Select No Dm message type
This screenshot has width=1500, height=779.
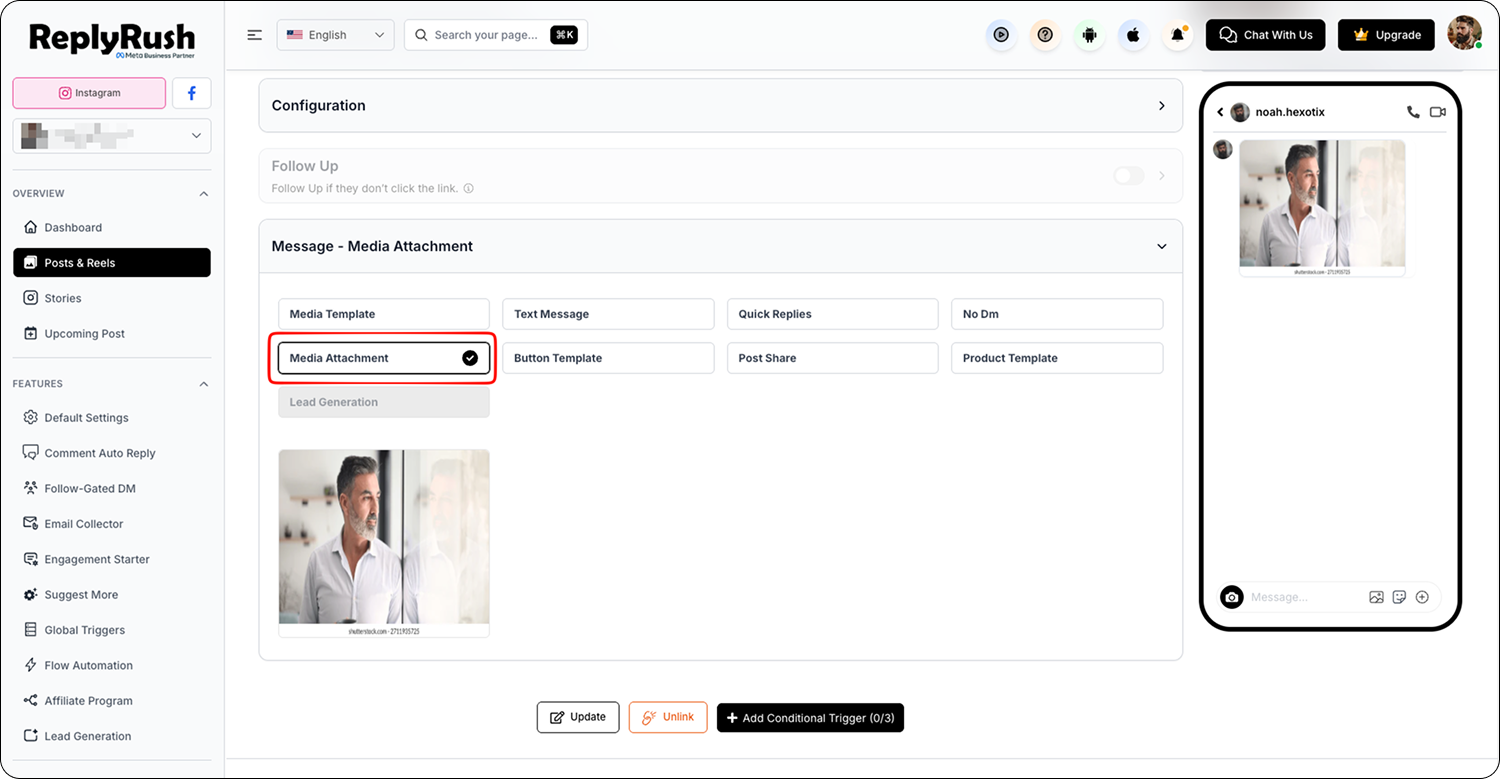tap(1057, 314)
